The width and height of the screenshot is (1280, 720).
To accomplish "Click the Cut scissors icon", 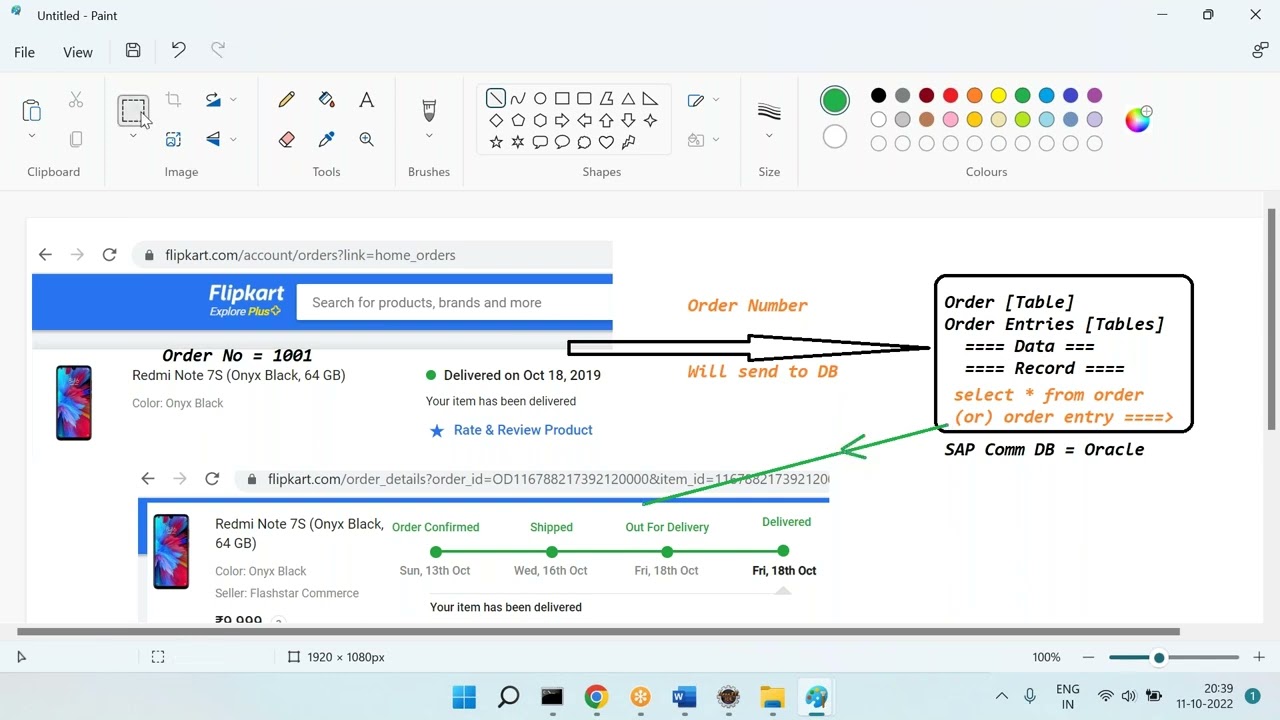I will (x=76, y=100).
